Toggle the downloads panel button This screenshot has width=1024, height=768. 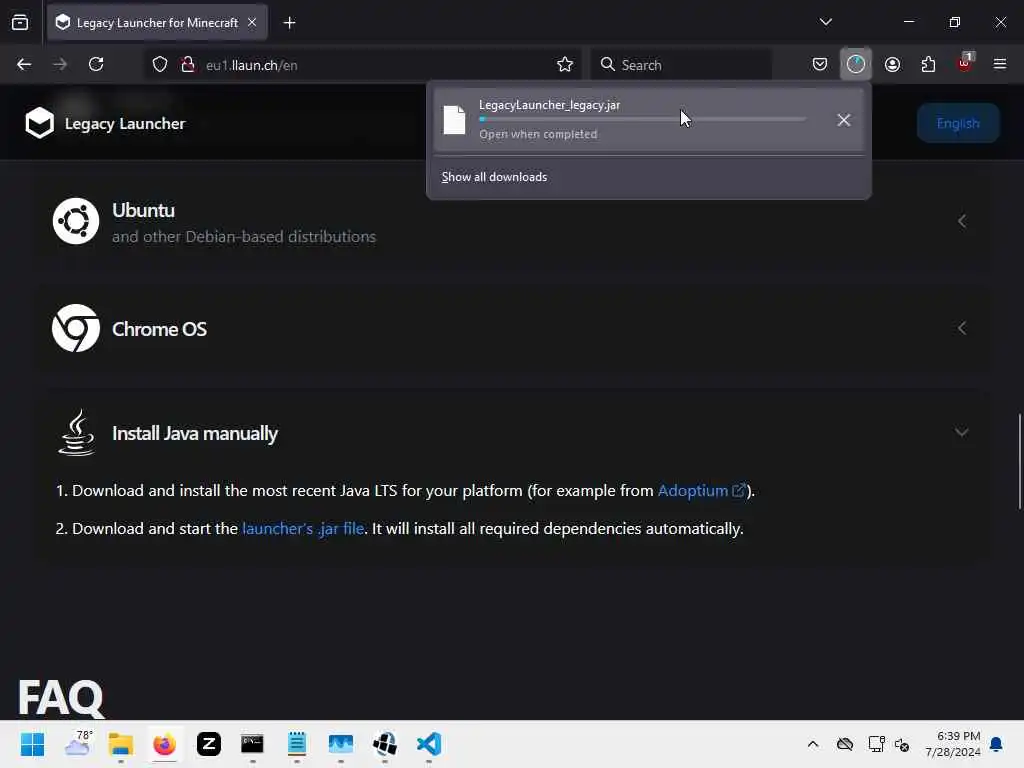[856, 65]
